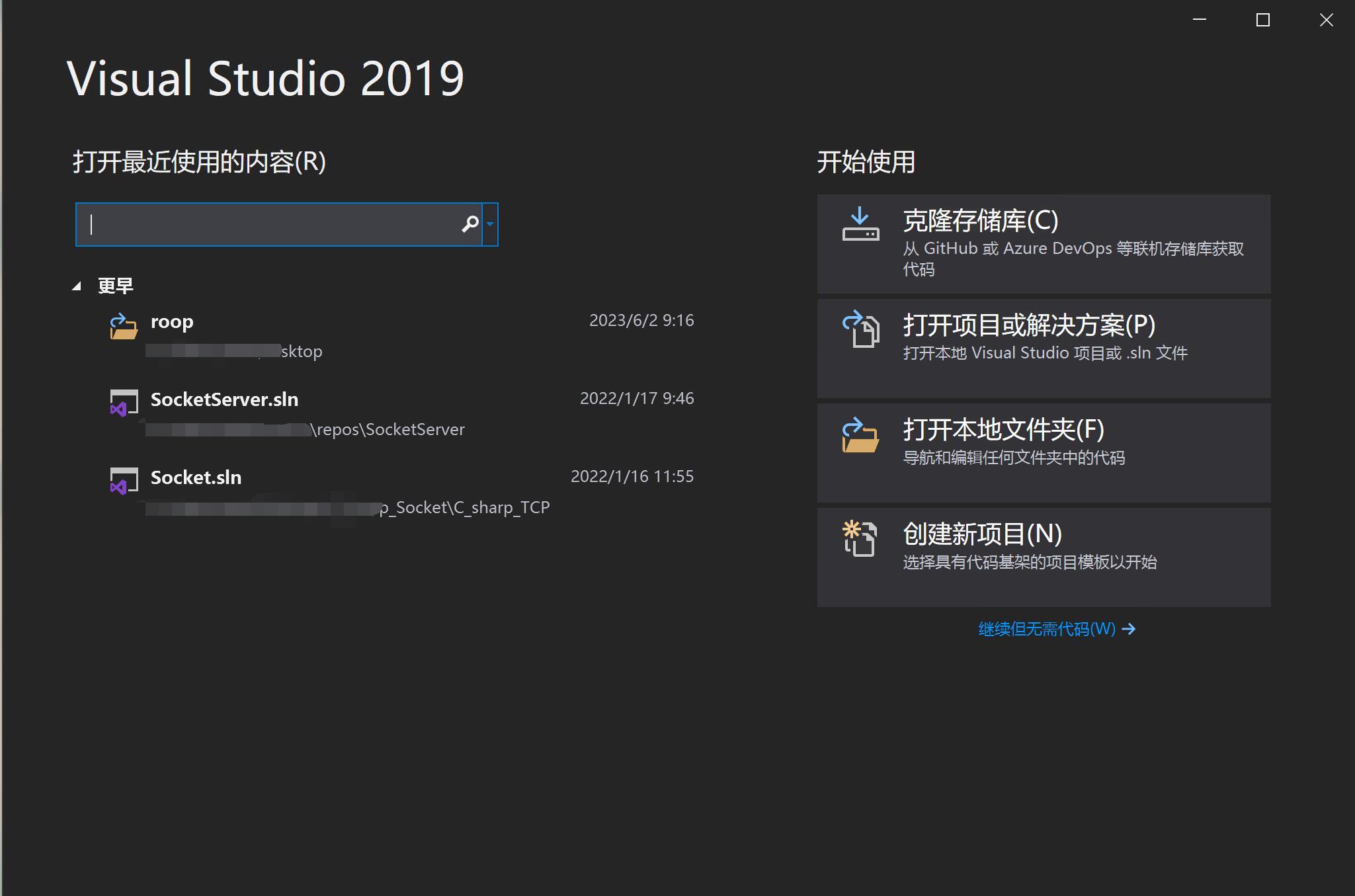The width and height of the screenshot is (1355, 896).
Task: Click the clone repository download icon
Action: tap(860, 224)
